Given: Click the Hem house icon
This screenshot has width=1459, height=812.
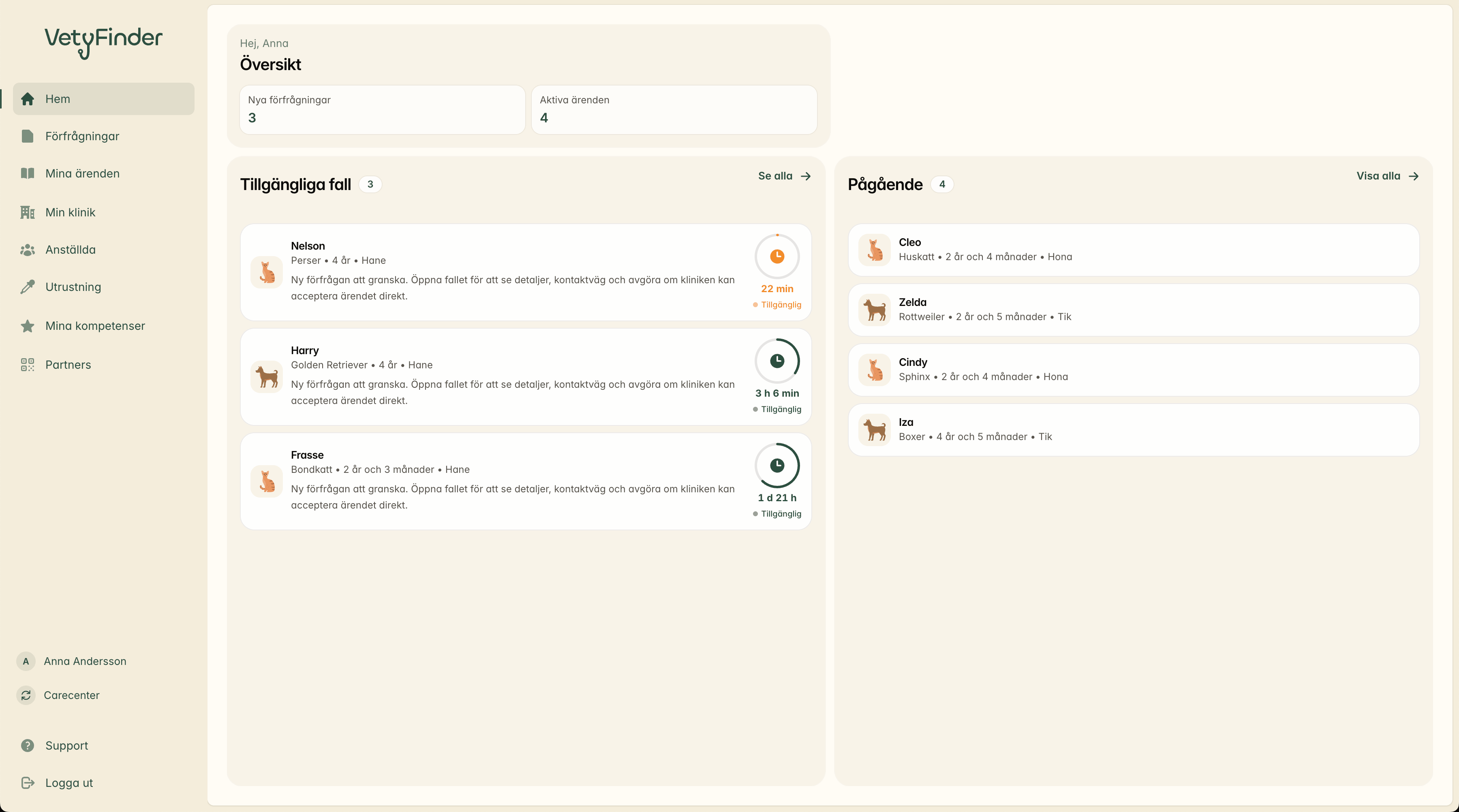Looking at the screenshot, I should point(27,99).
